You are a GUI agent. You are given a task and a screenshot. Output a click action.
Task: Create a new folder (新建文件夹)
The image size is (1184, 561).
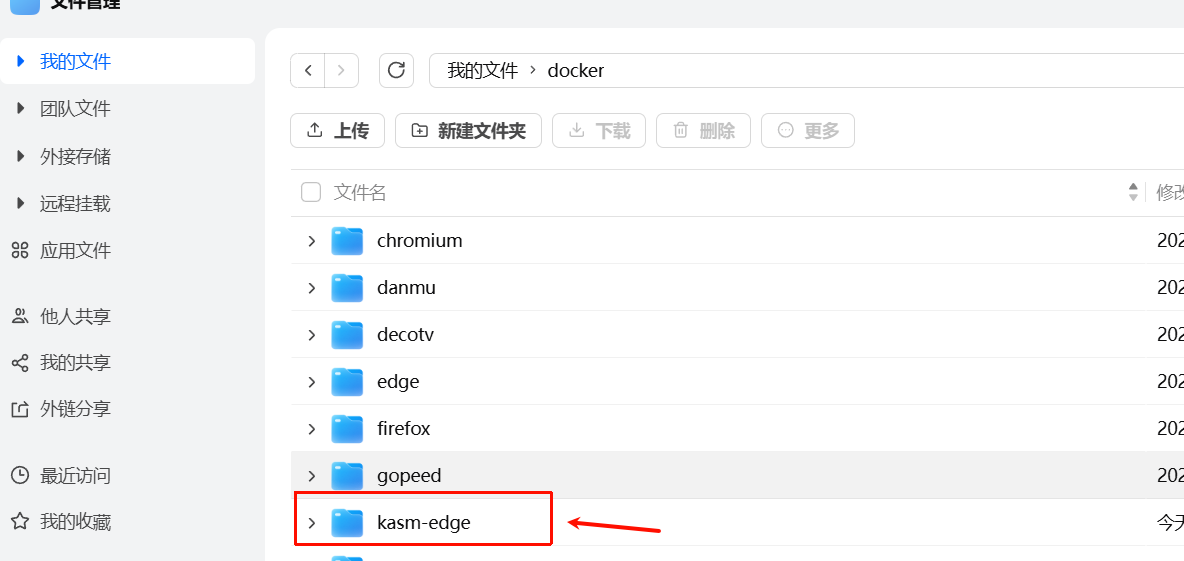click(468, 131)
